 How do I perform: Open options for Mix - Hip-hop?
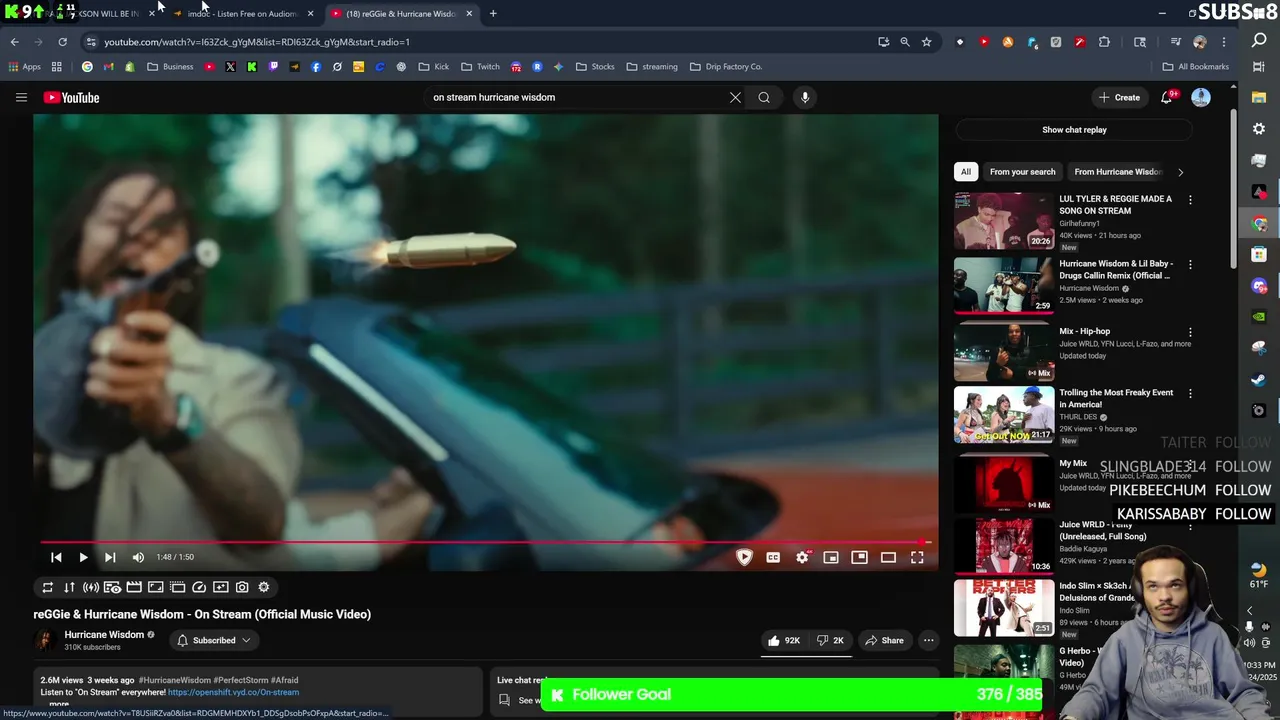click(x=1190, y=332)
